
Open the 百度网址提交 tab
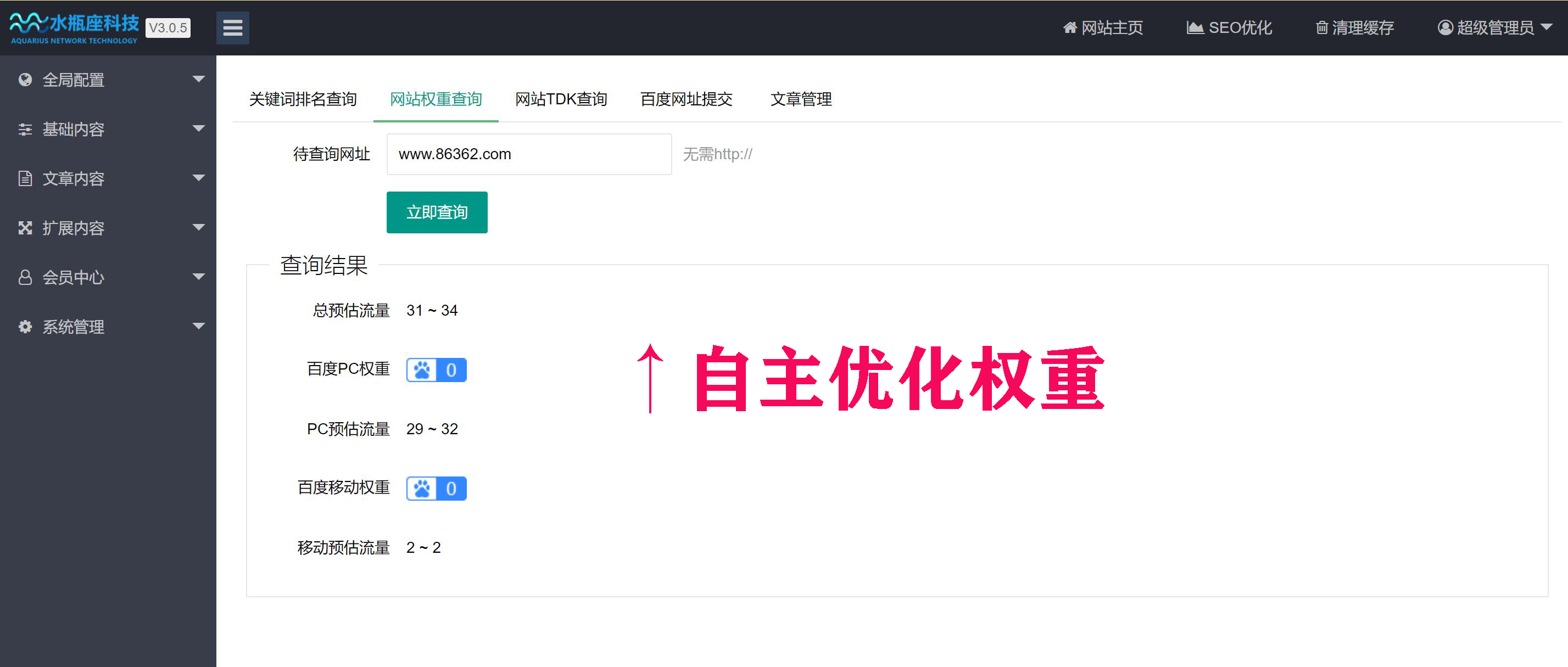tap(686, 99)
